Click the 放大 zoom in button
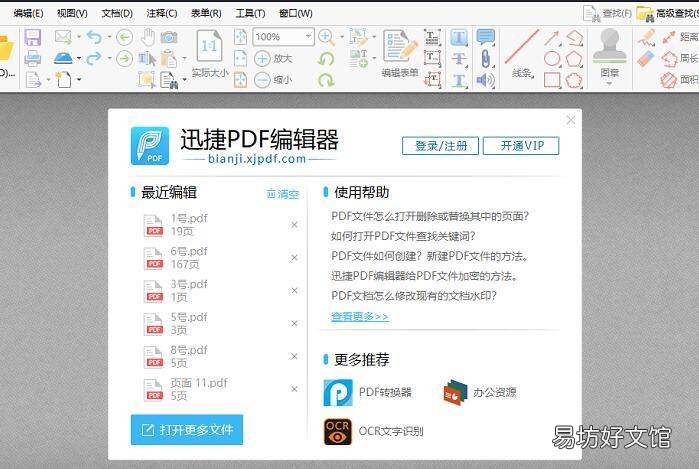 [x=273, y=58]
